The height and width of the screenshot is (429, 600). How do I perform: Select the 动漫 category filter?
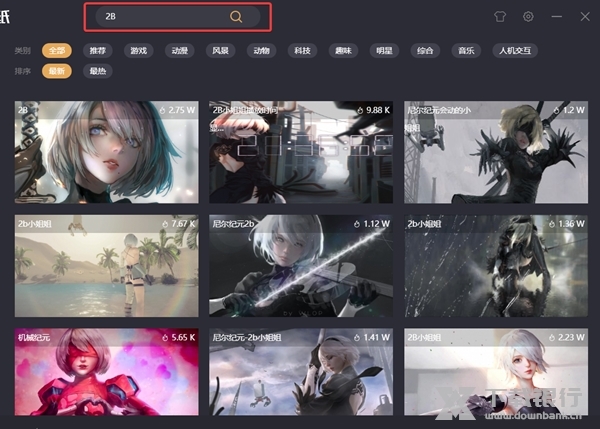tap(179, 51)
